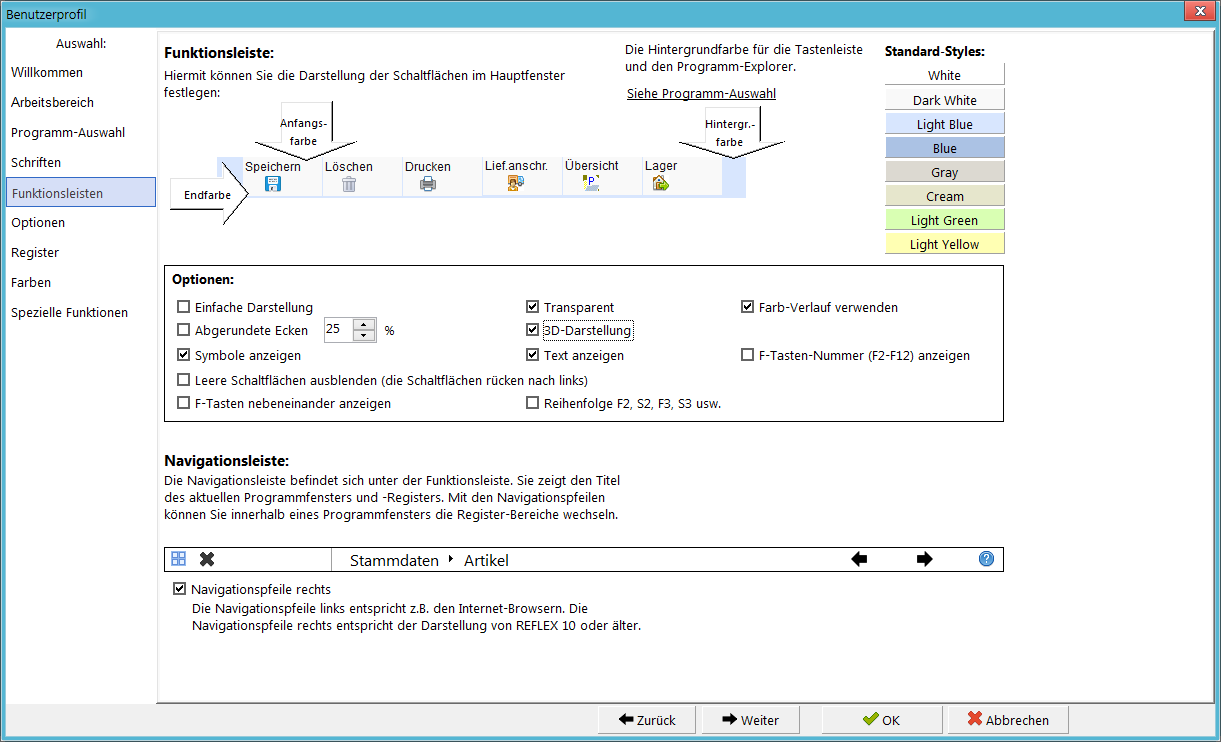Click the blue help question mark icon

pos(986,559)
